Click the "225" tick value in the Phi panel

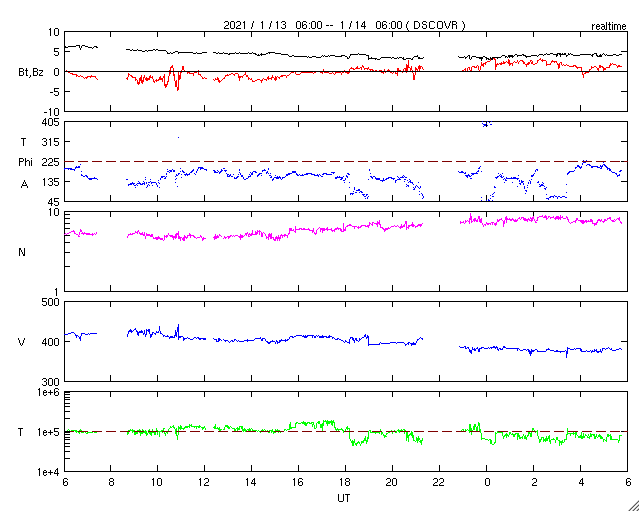tap(52, 162)
